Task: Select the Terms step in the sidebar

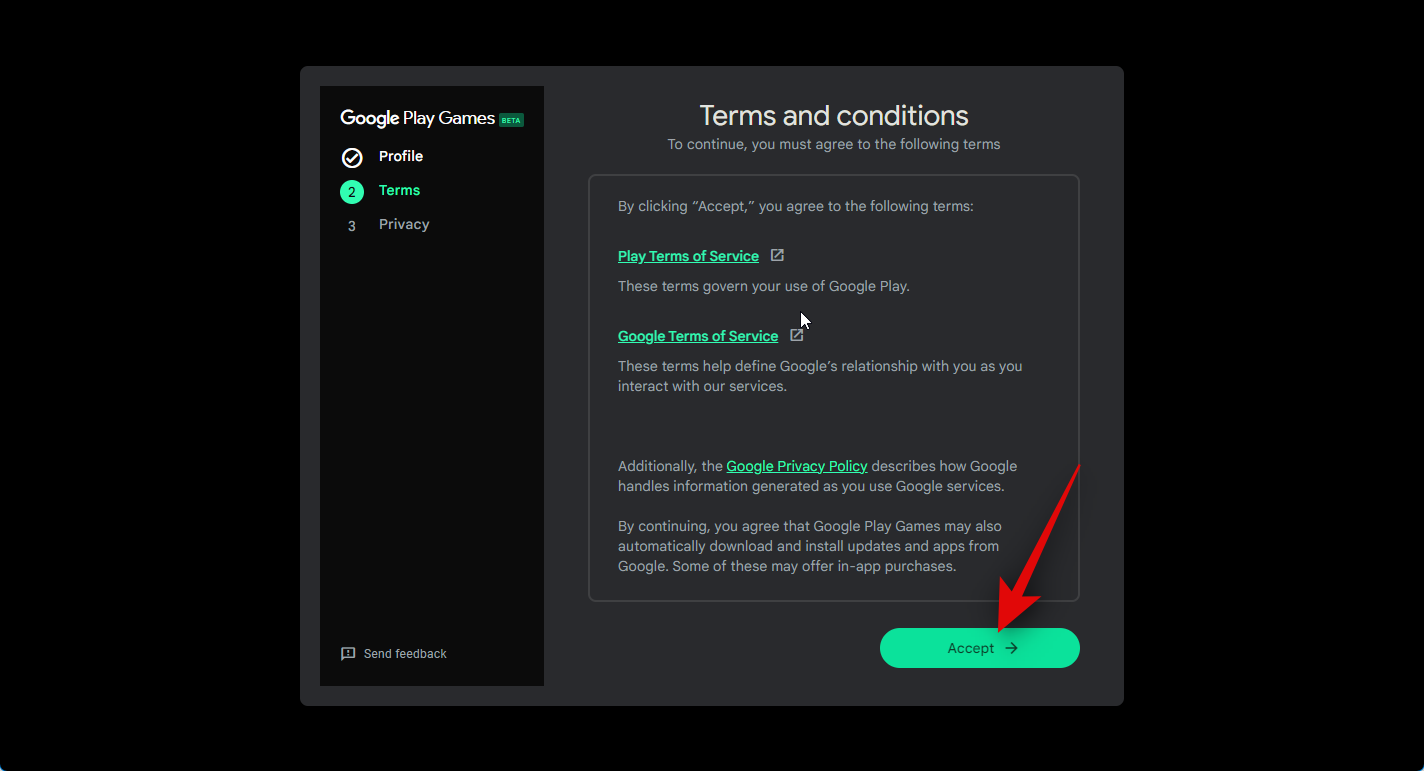Action: point(399,190)
